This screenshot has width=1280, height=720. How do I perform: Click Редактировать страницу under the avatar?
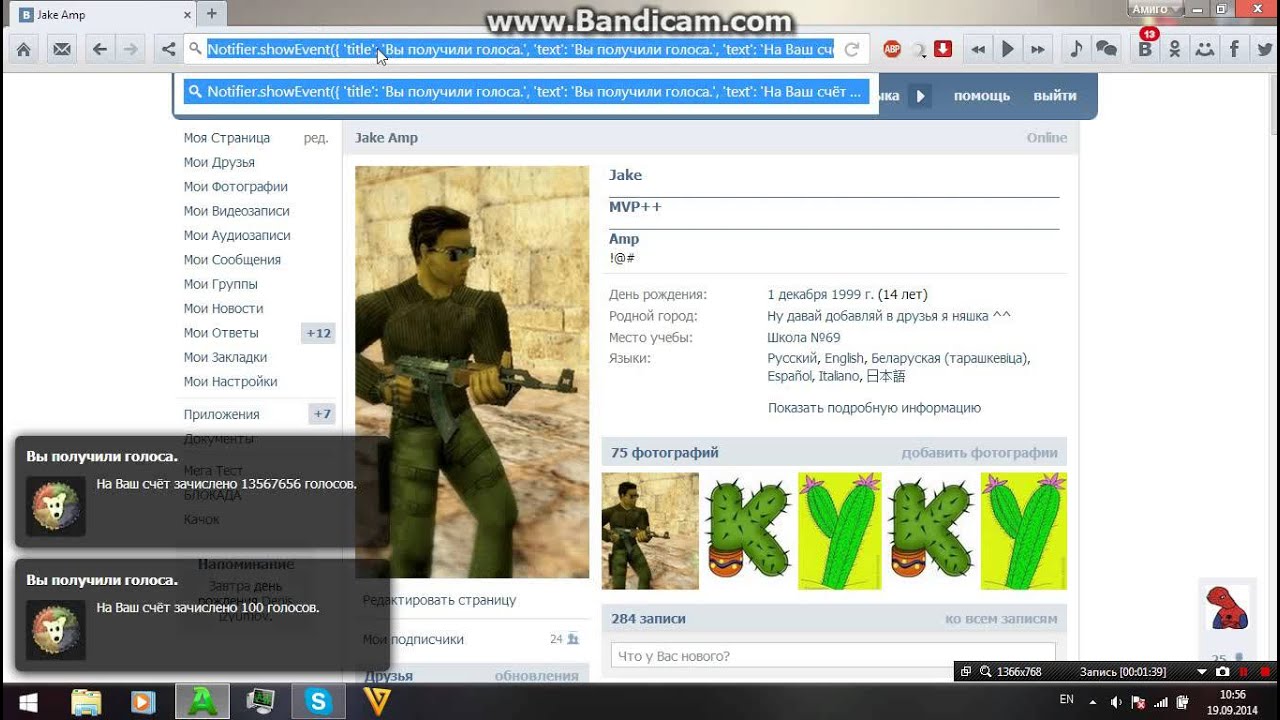click(439, 600)
